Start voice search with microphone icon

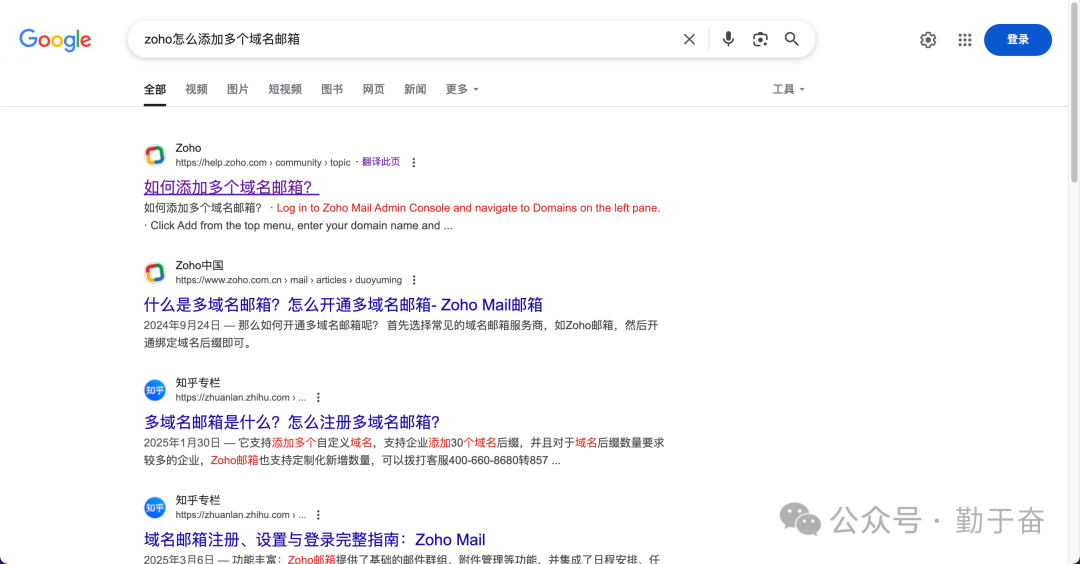point(728,39)
